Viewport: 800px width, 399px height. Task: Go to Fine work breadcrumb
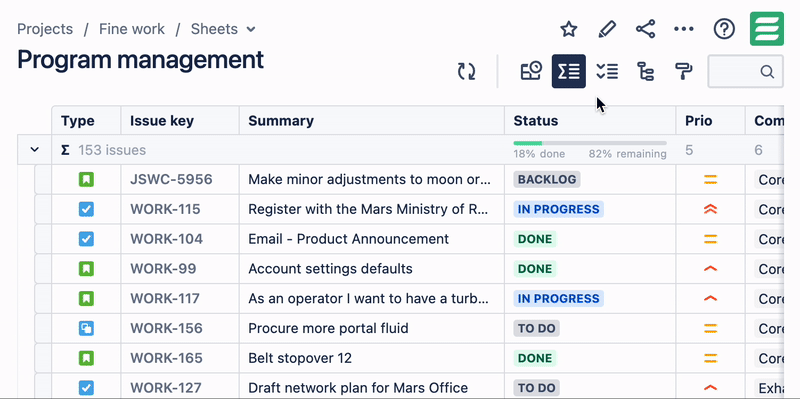pos(132,29)
